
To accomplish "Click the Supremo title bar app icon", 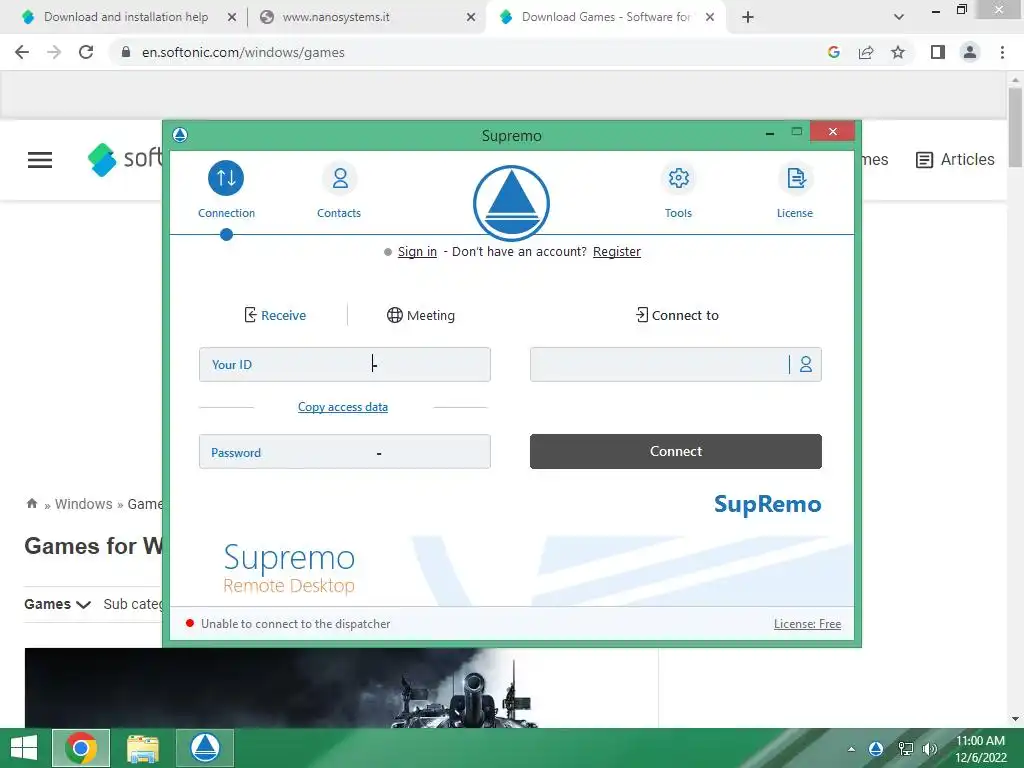I will click(180, 135).
